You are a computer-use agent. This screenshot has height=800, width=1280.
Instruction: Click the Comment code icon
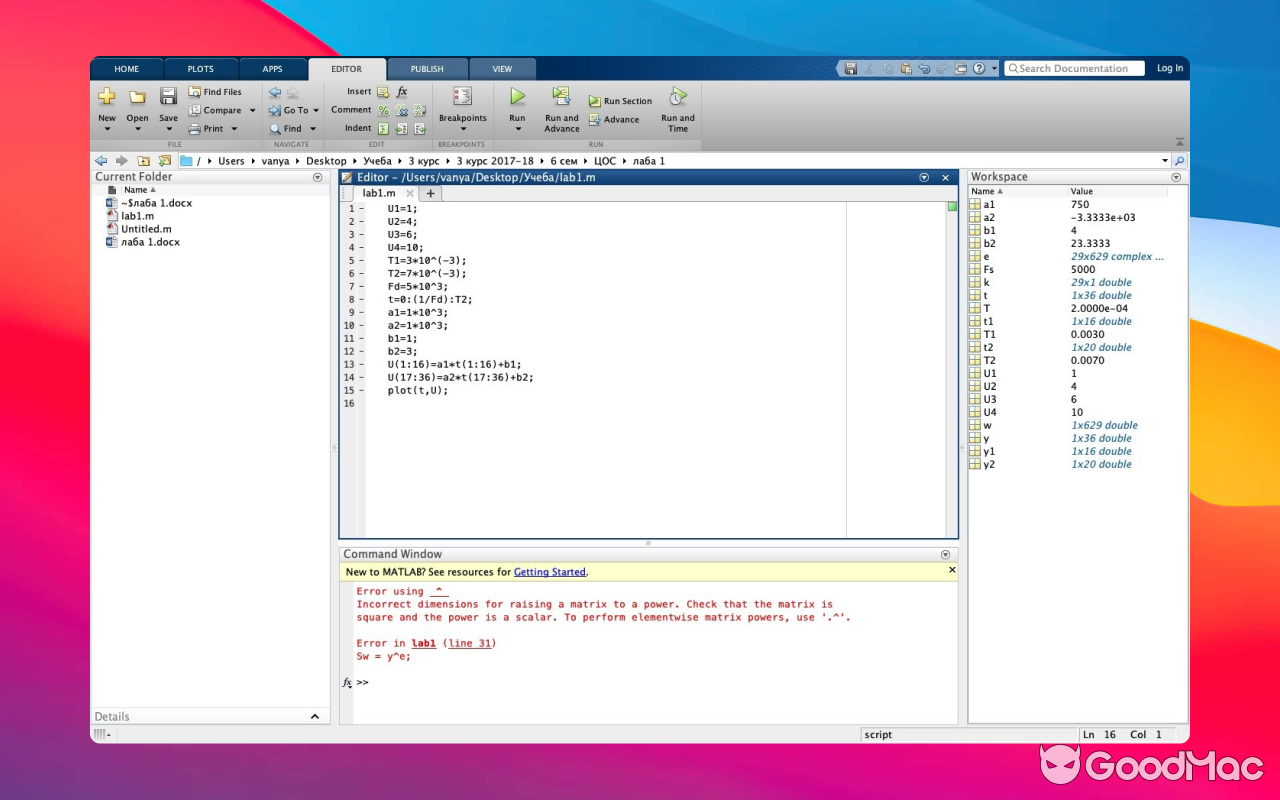coord(383,110)
